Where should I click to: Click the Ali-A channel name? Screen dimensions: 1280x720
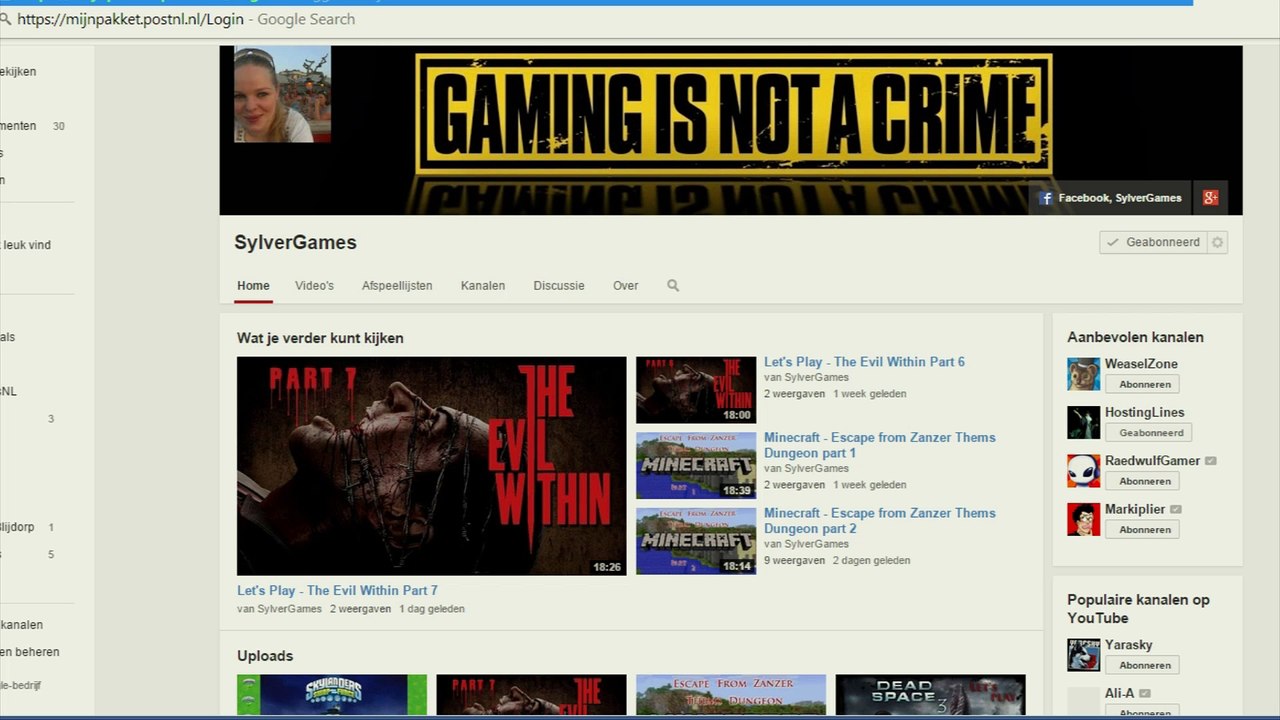tap(1120, 693)
